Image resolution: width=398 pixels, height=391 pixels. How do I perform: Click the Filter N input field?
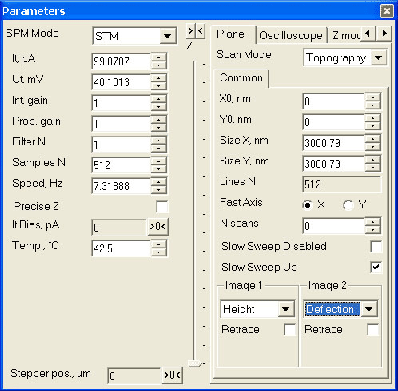[x=121, y=144]
